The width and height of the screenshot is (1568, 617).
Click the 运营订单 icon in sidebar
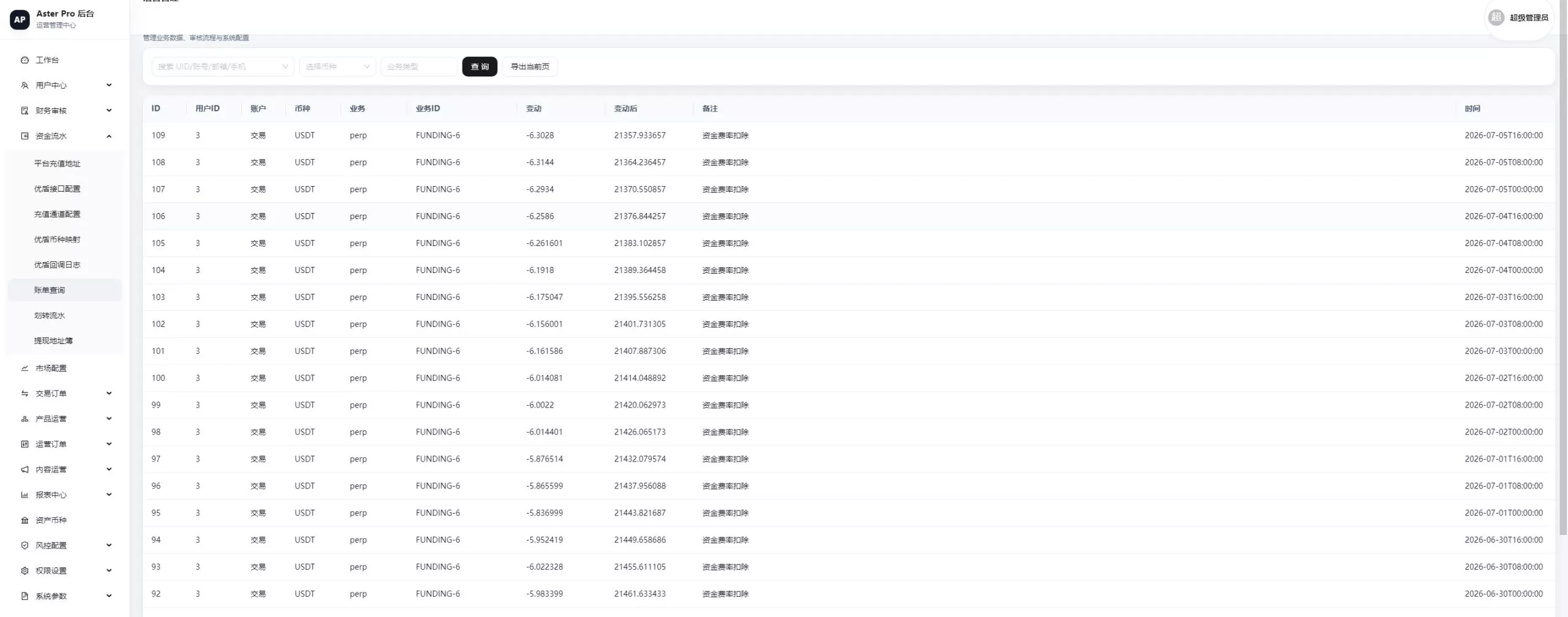[x=24, y=444]
